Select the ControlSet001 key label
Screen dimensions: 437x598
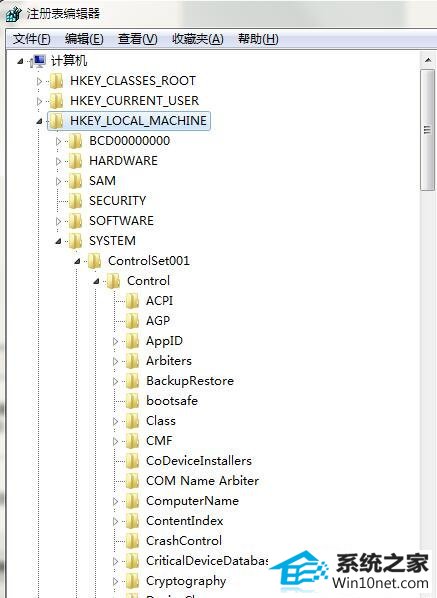point(149,261)
